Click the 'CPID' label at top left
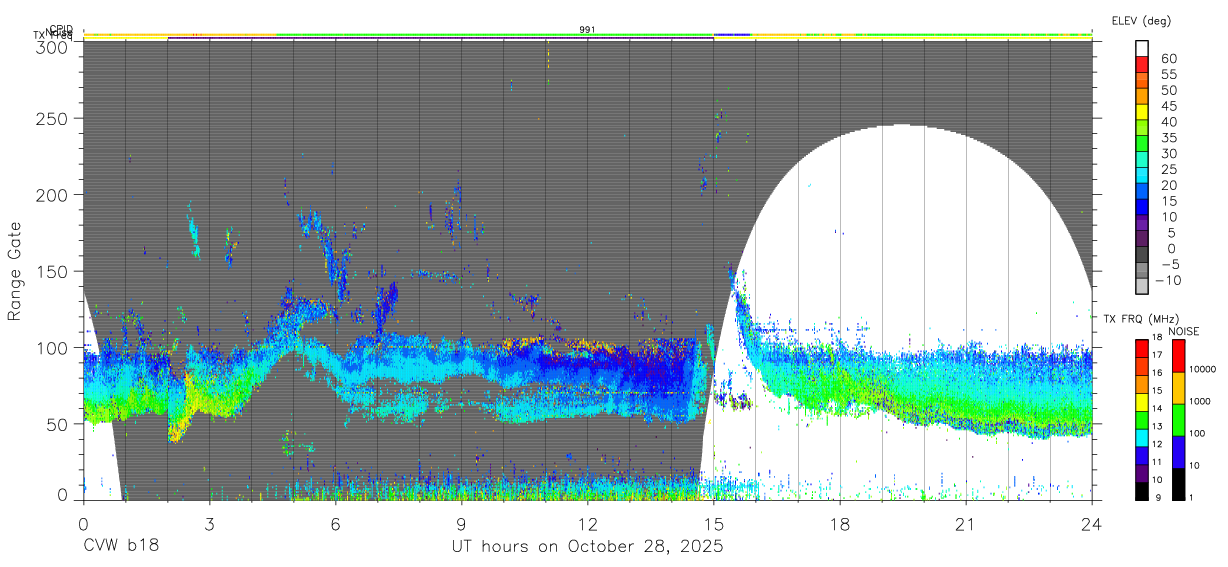 pos(61,29)
